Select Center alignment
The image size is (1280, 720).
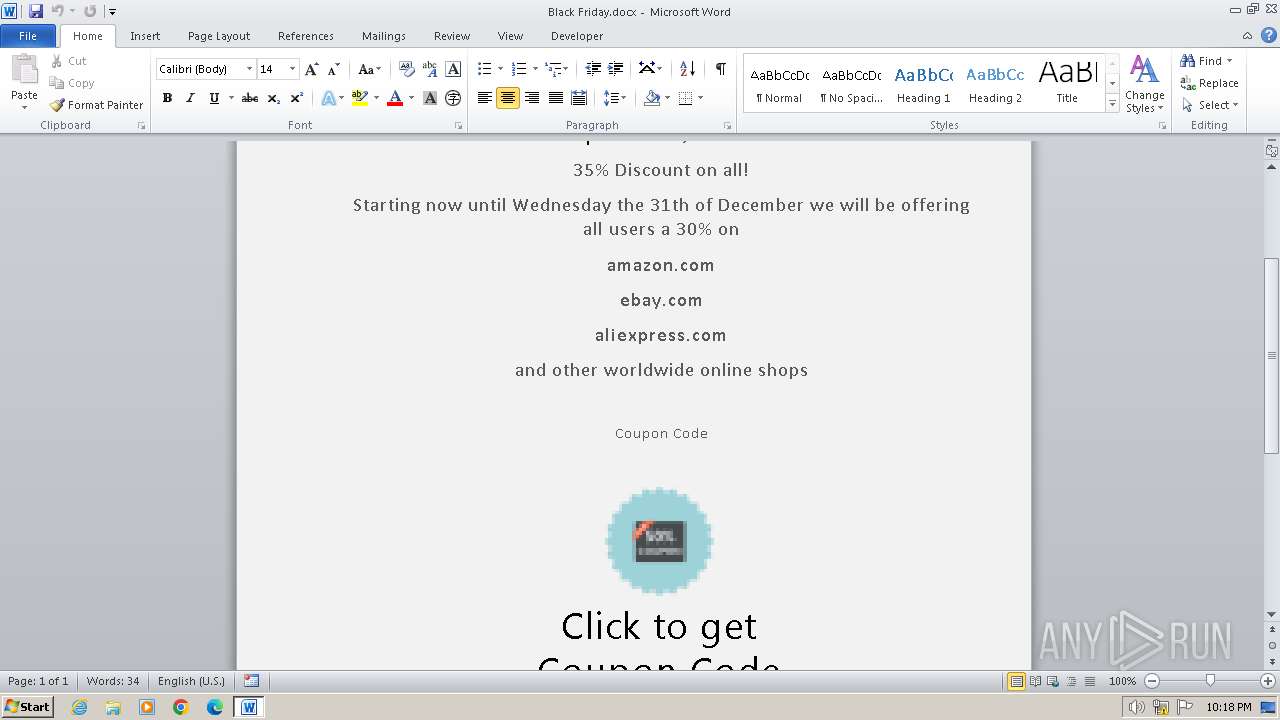click(x=508, y=98)
